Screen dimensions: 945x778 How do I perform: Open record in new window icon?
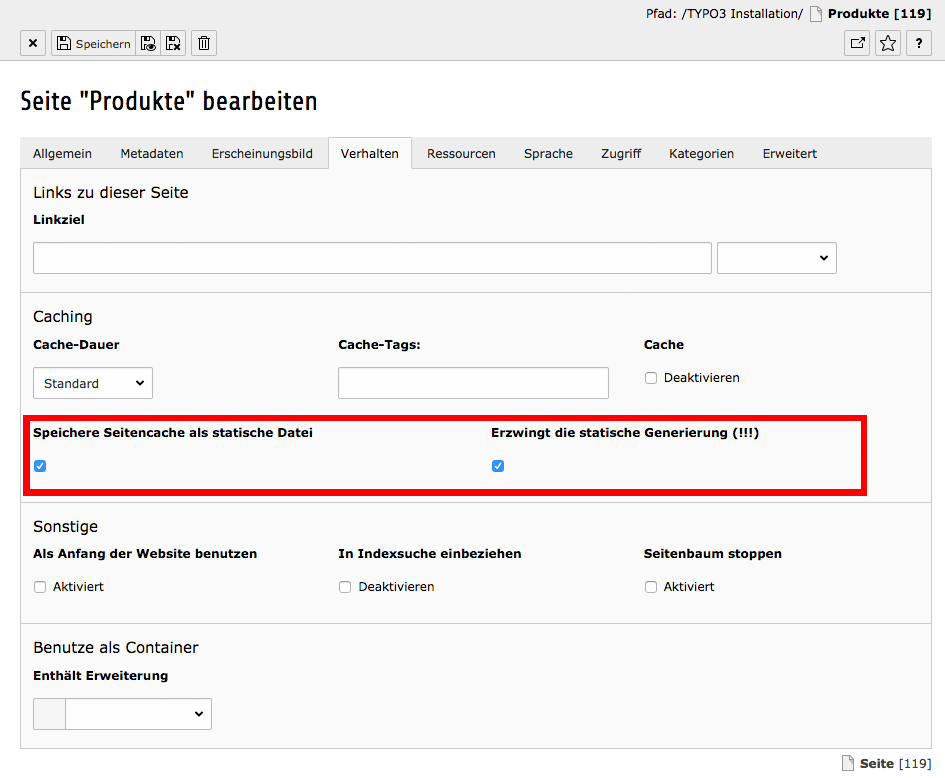click(857, 43)
